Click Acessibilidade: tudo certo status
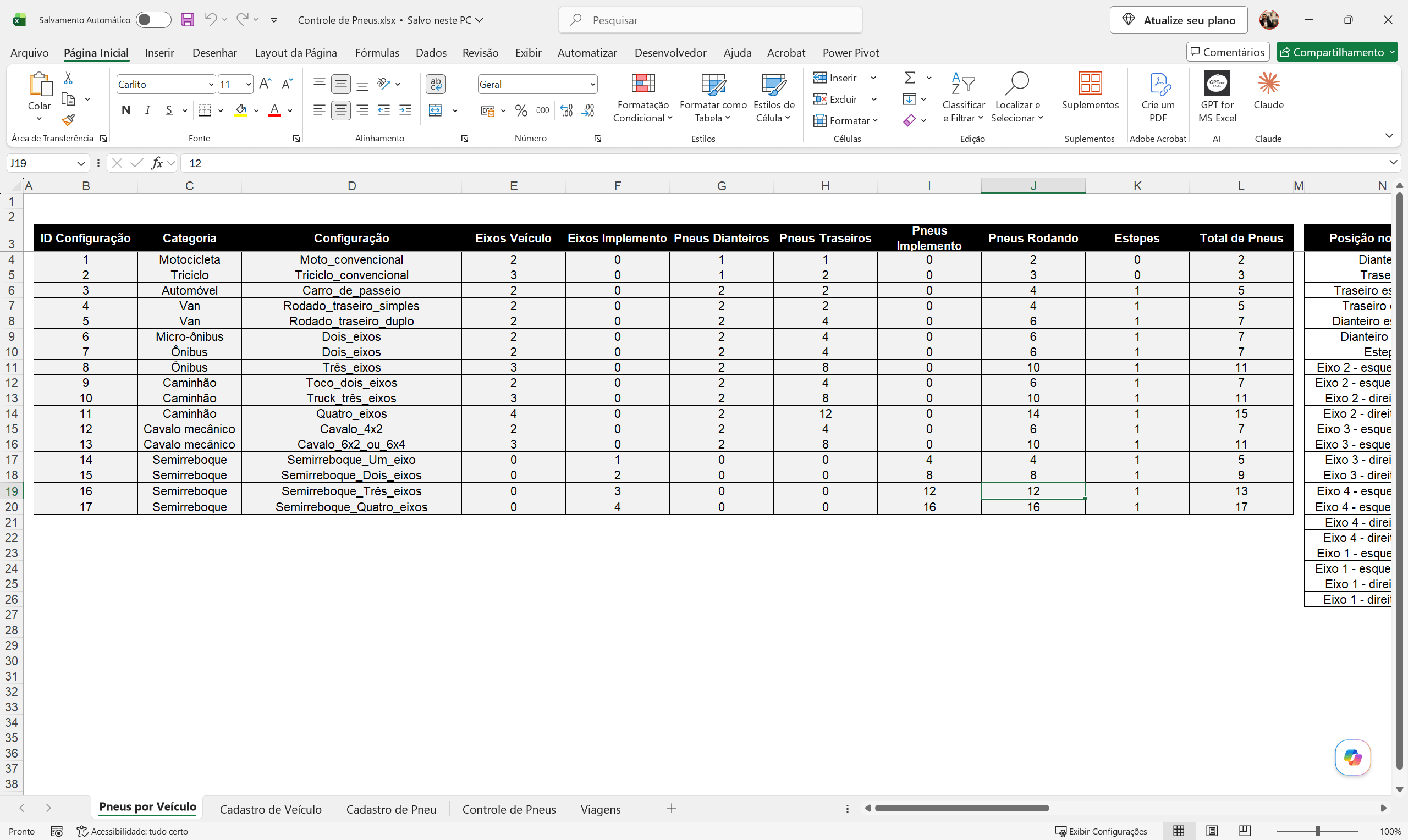Screen dimensions: 1408x840 [x=133, y=831]
